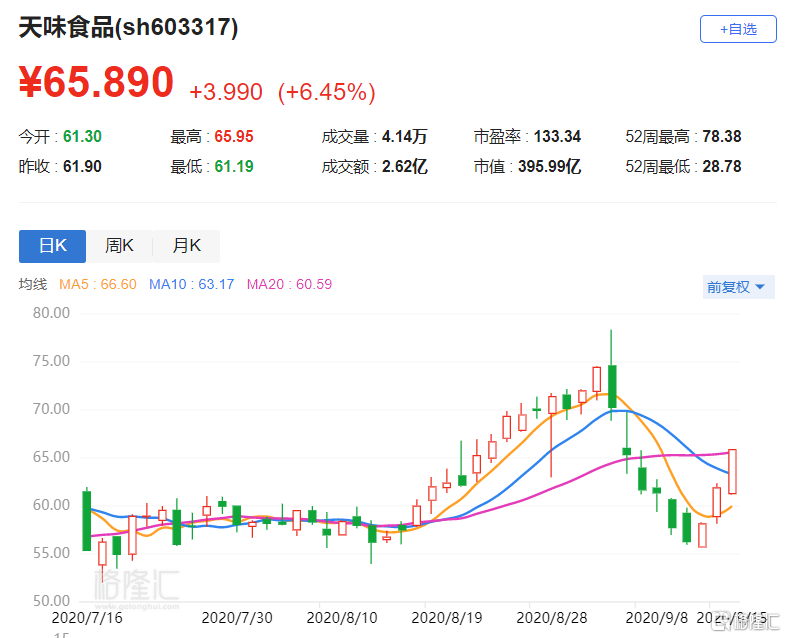Click the 2020/7/16 date axis label

[87, 618]
